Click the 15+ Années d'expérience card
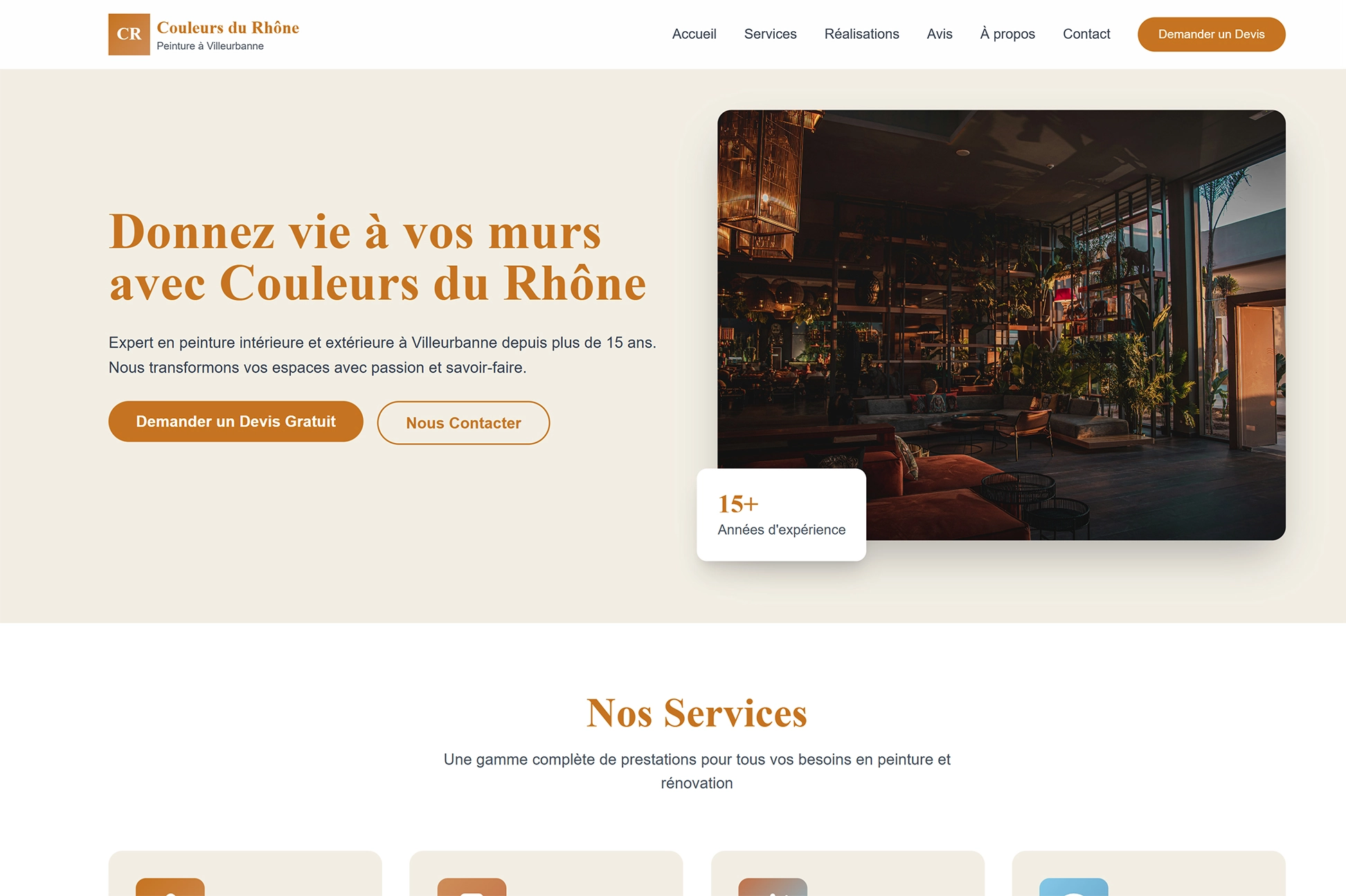Screen dimensions: 1346x896 [781, 514]
